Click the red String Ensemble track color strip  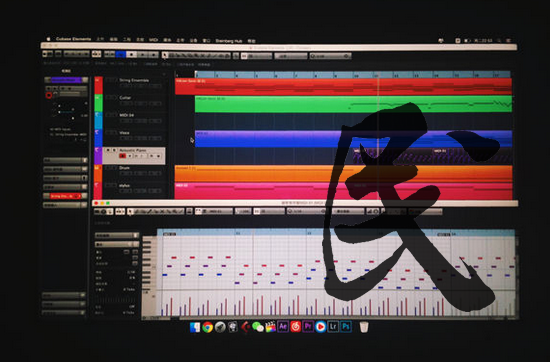[x=99, y=85]
